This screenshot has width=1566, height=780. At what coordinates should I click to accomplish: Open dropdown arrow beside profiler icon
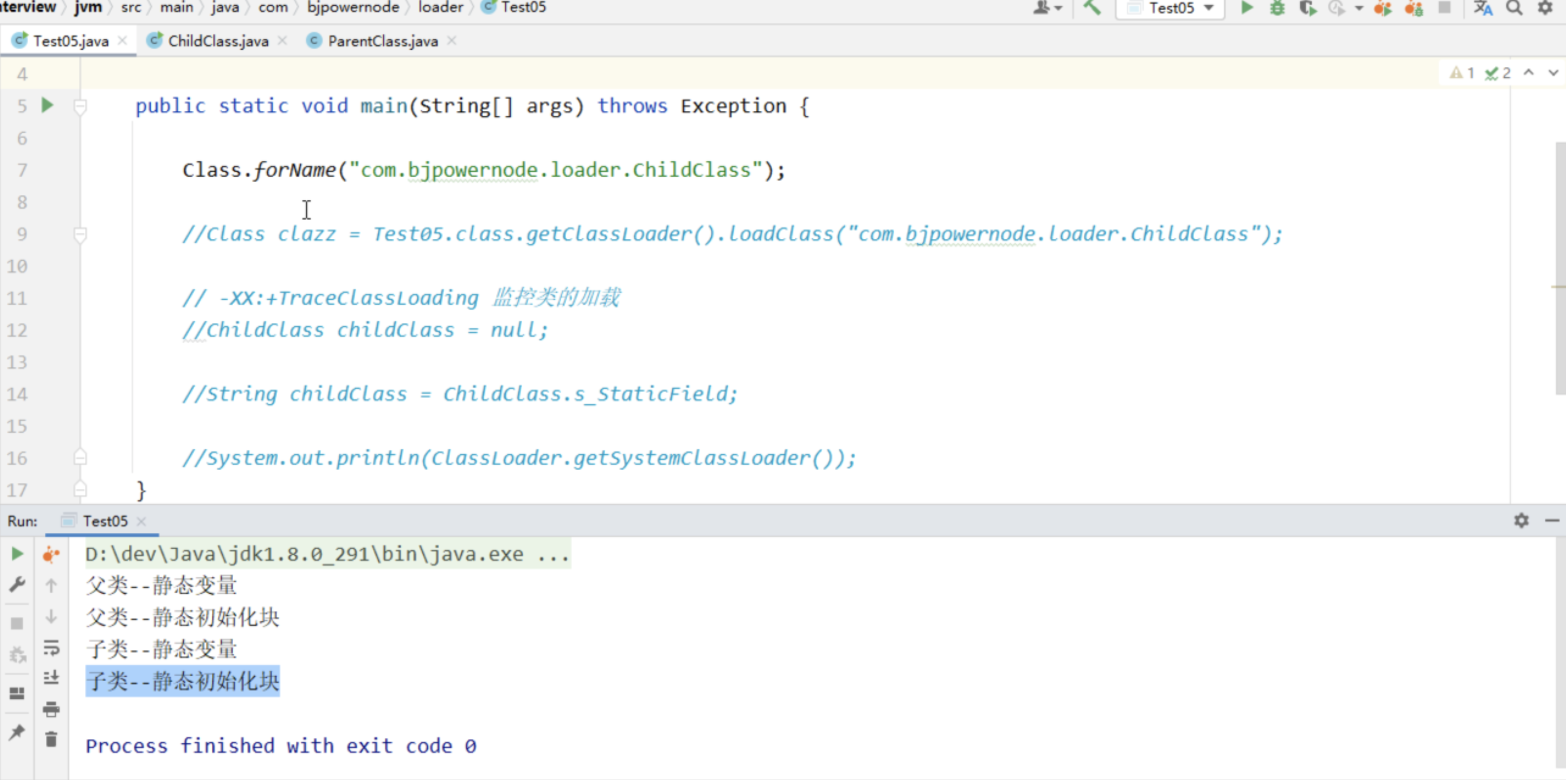pyautogui.click(x=1359, y=8)
